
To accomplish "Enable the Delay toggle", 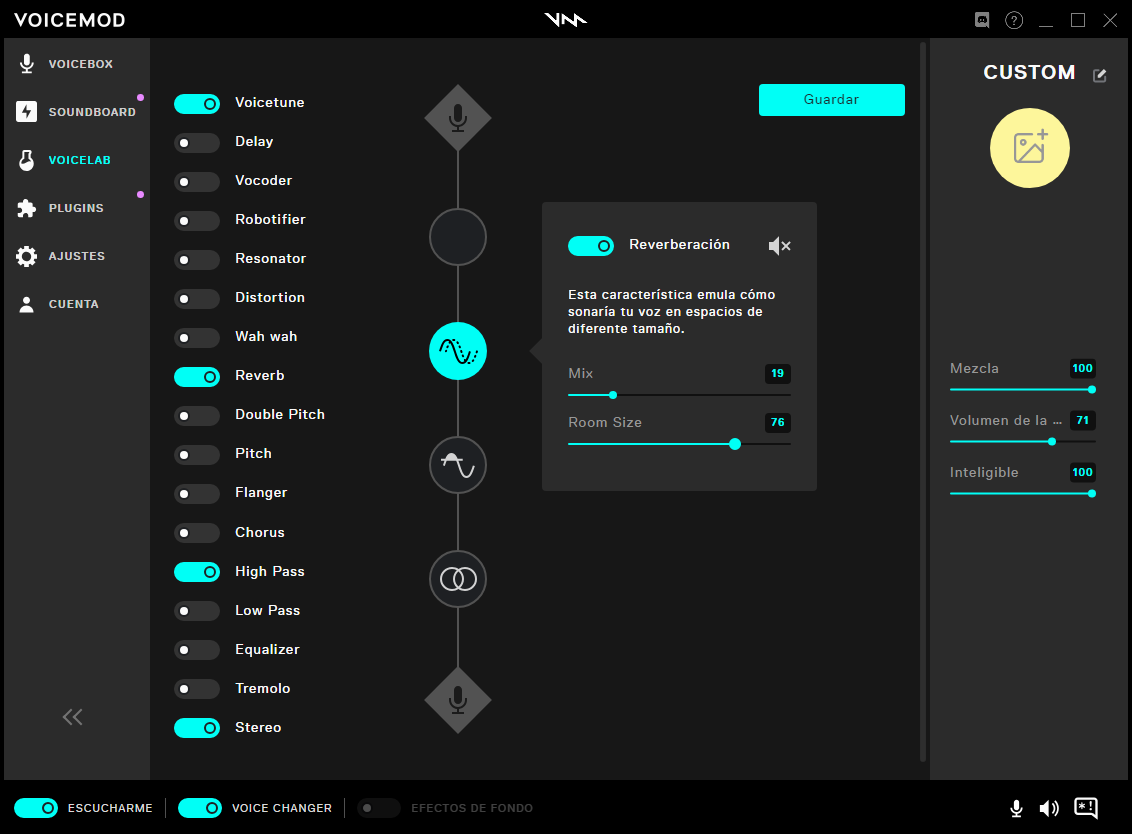I will click(x=197, y=143).
